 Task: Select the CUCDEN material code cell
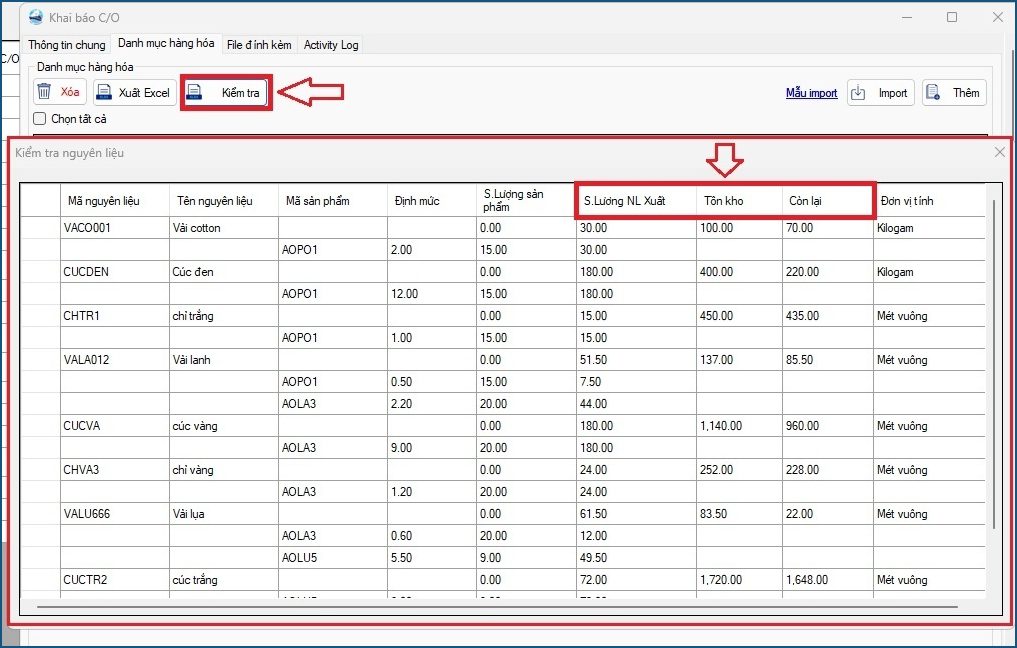114,272
